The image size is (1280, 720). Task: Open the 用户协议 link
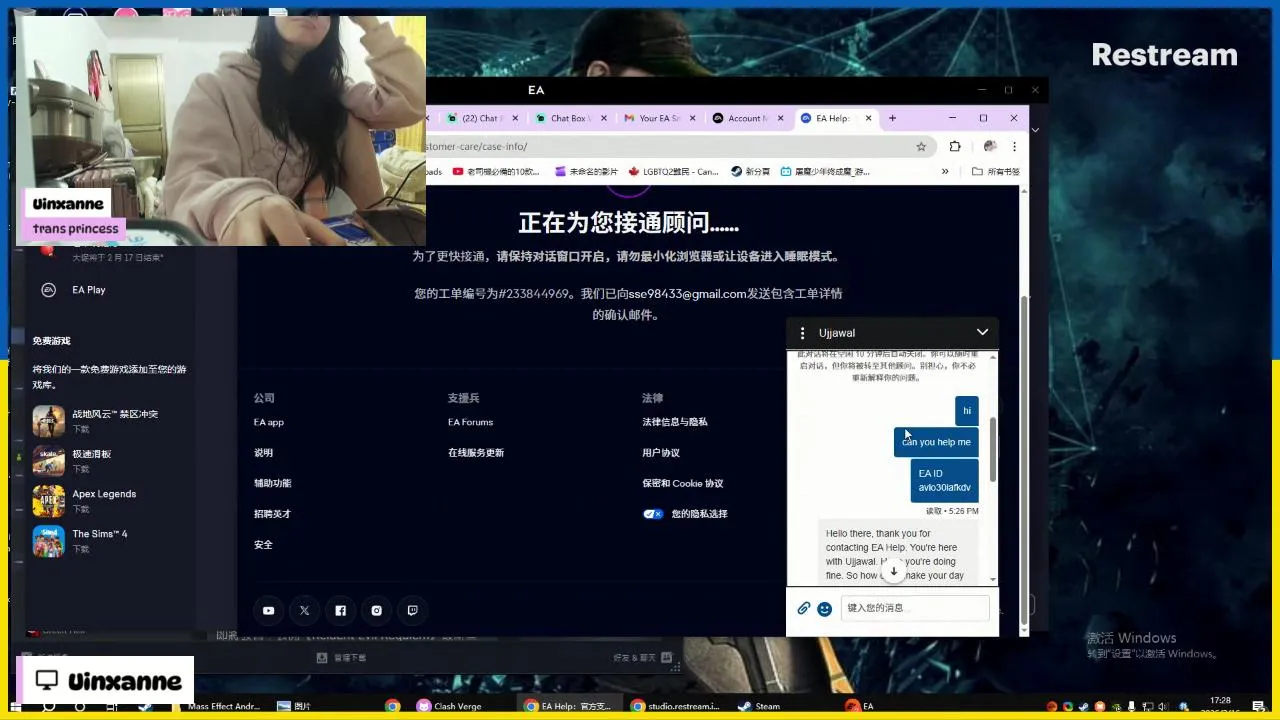click(x=661, y=453)
